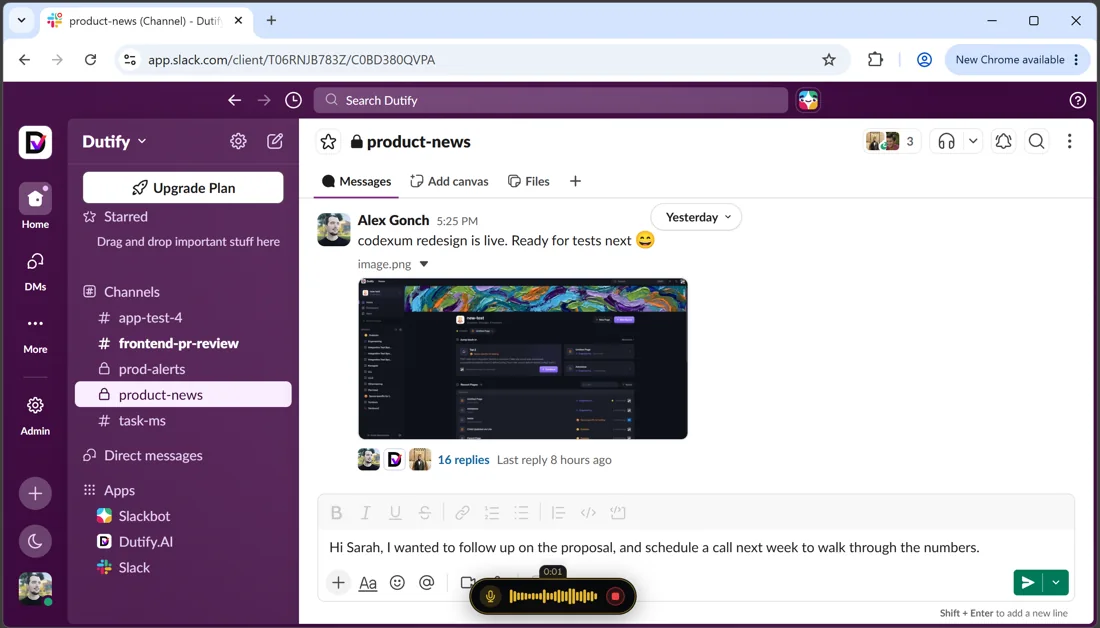Open the Yesterday date jump dropdown
Viewport: 1100px width, 628px height.
point(696,217)
